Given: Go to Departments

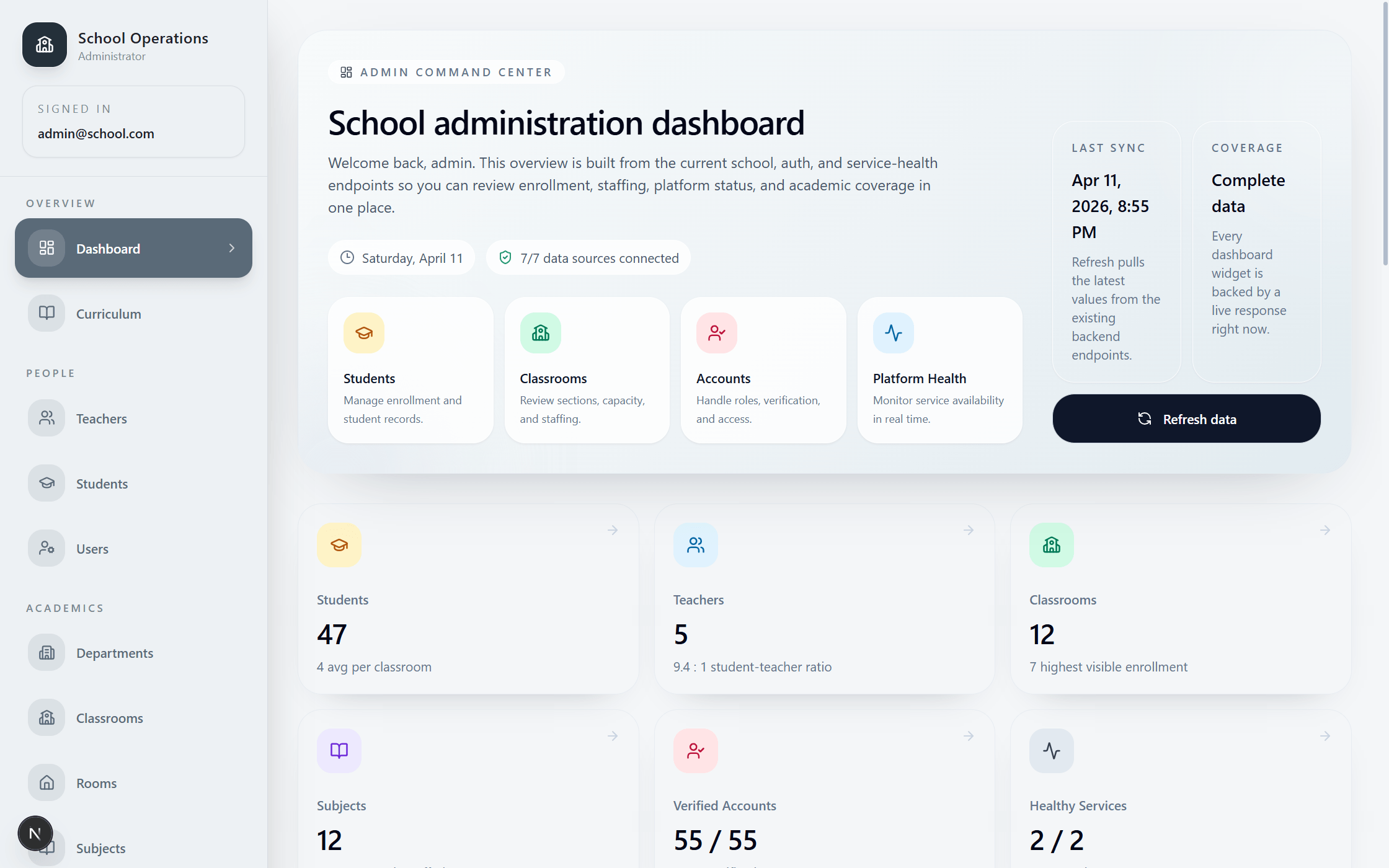Looking at the screenshot, I should coord(133,652).
